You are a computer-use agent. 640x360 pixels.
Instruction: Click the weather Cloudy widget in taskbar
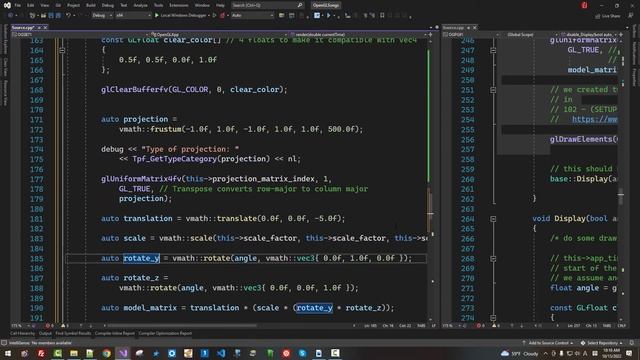pyautogui.click(x=520, y=353)
